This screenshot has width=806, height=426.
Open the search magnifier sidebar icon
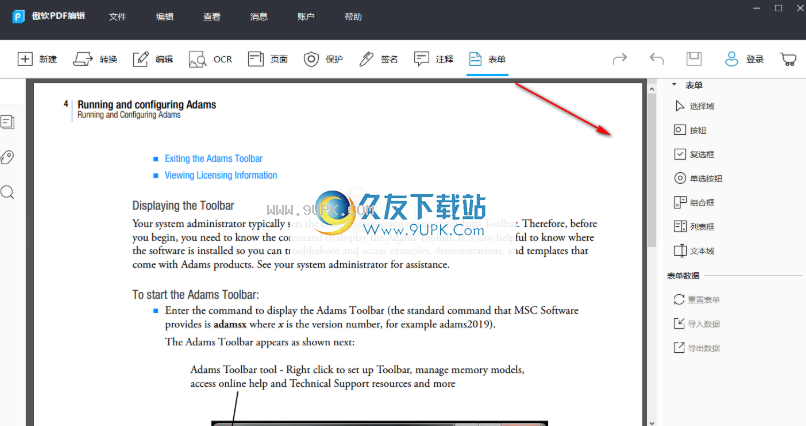point(8,192)
